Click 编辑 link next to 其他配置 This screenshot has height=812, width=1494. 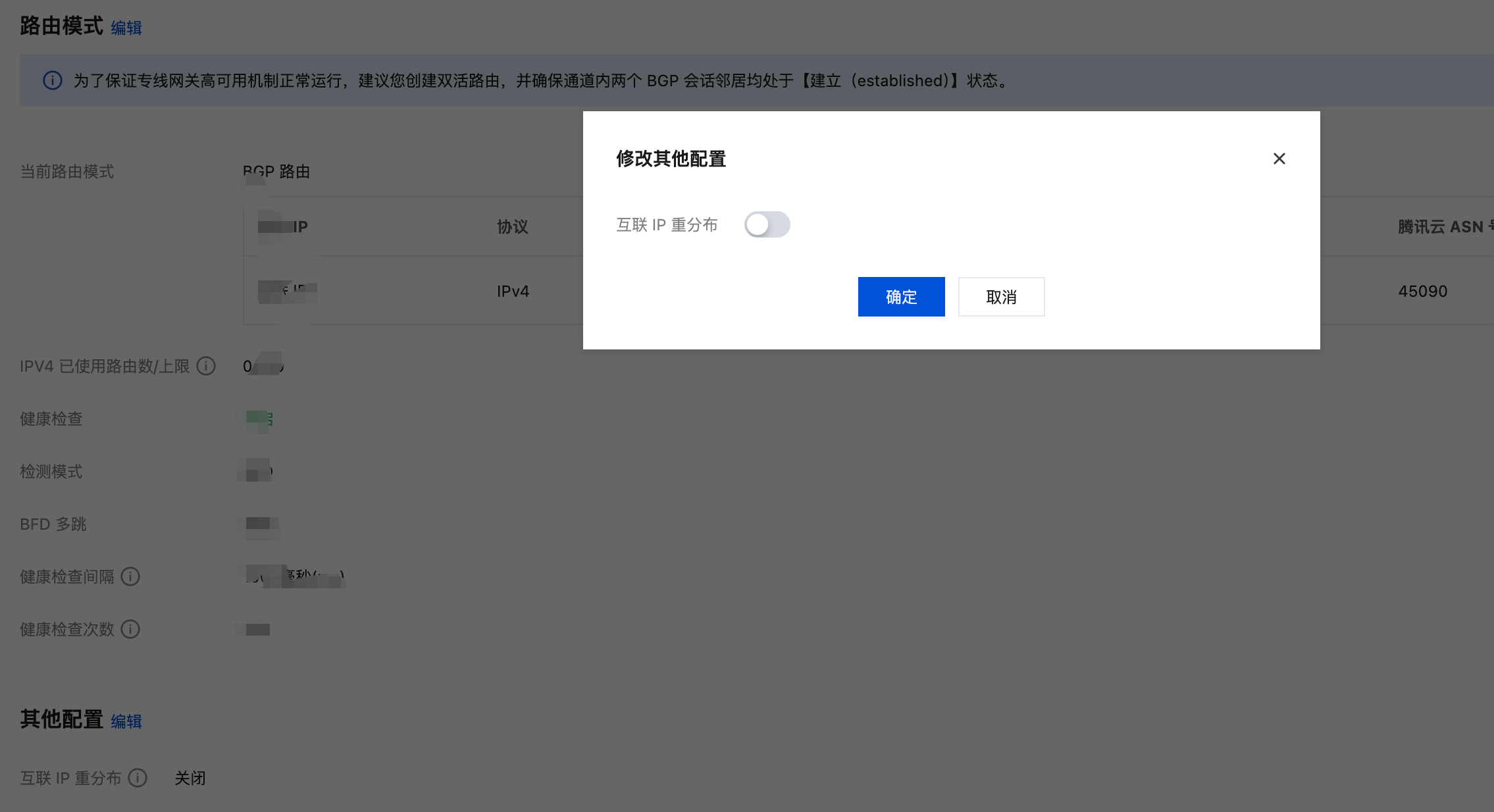pyautogui.click(x=126, y=722)
